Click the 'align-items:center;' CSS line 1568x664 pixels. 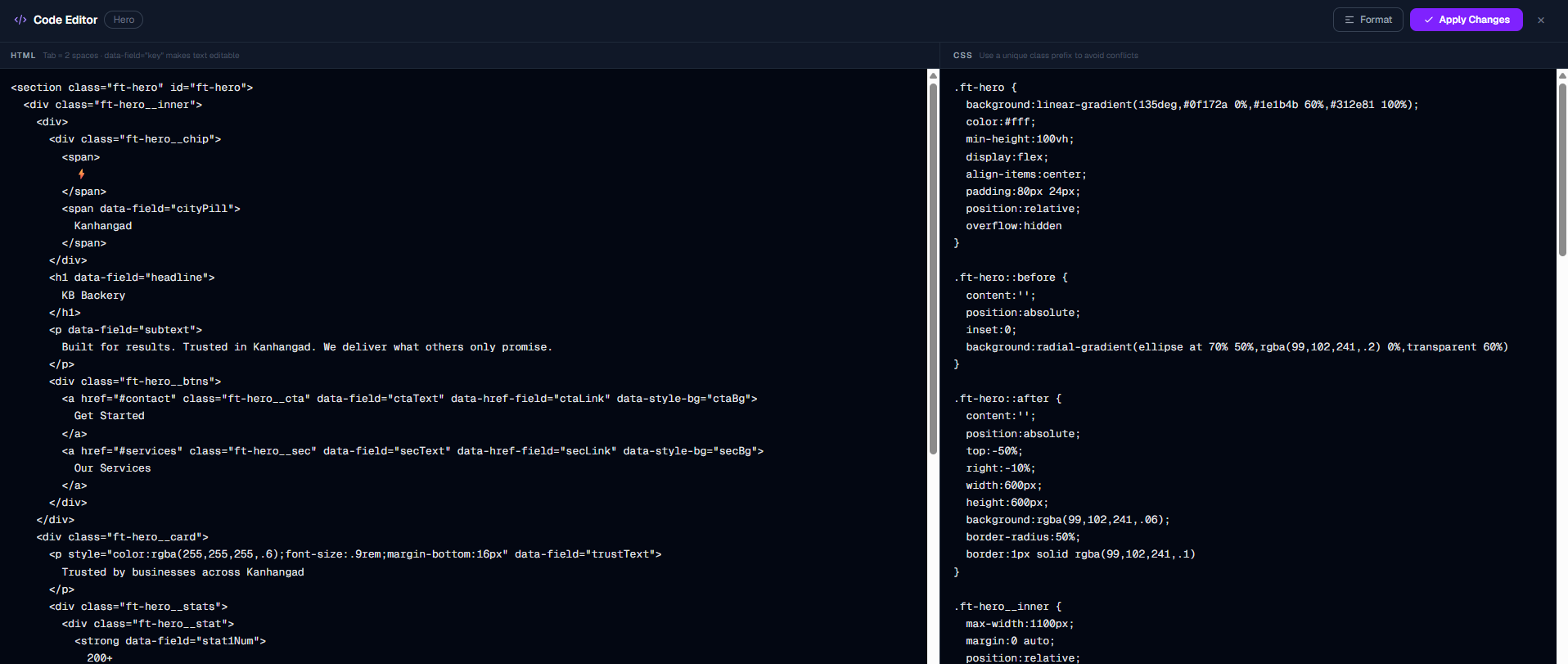click(1026, 174)
